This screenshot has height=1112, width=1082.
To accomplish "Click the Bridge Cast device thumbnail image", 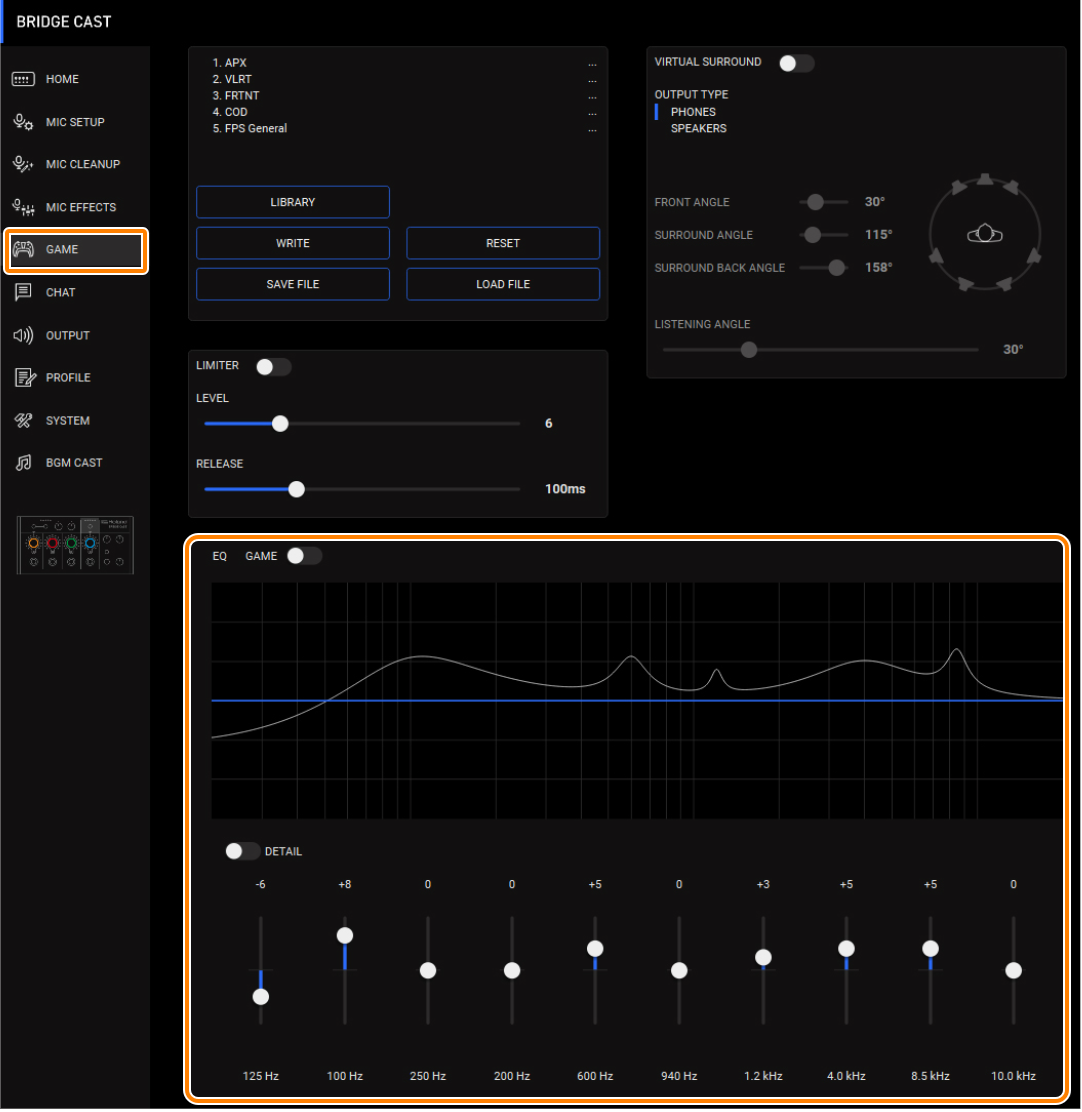I will coord(75,545).
